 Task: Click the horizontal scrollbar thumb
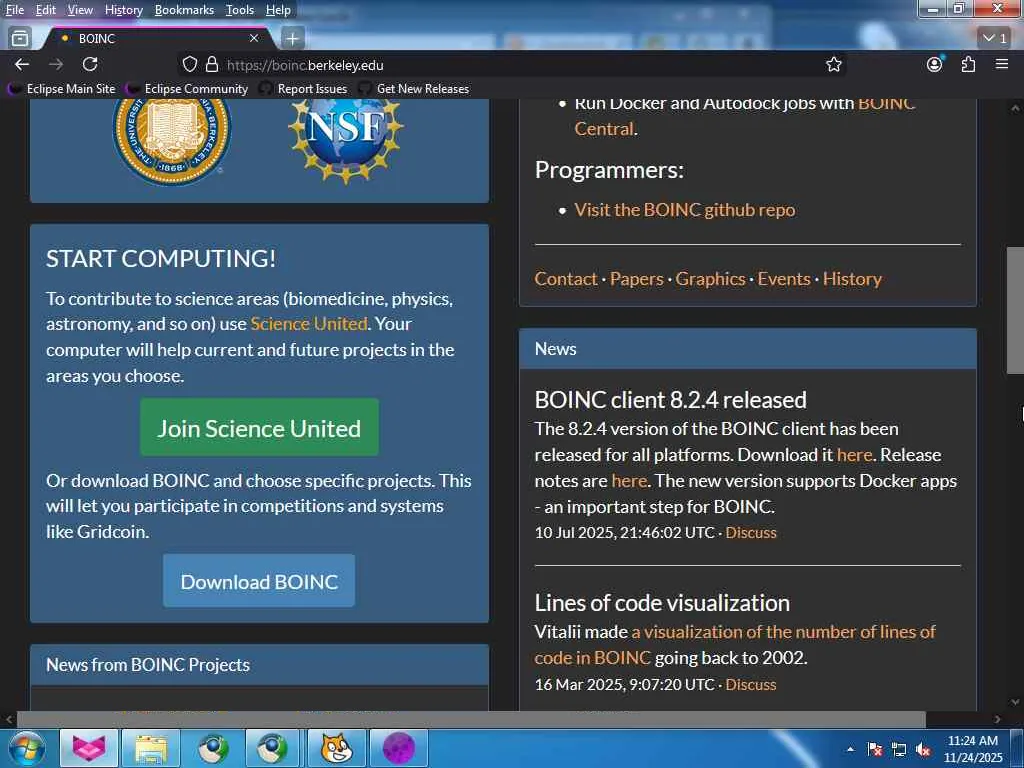point(471,719)
